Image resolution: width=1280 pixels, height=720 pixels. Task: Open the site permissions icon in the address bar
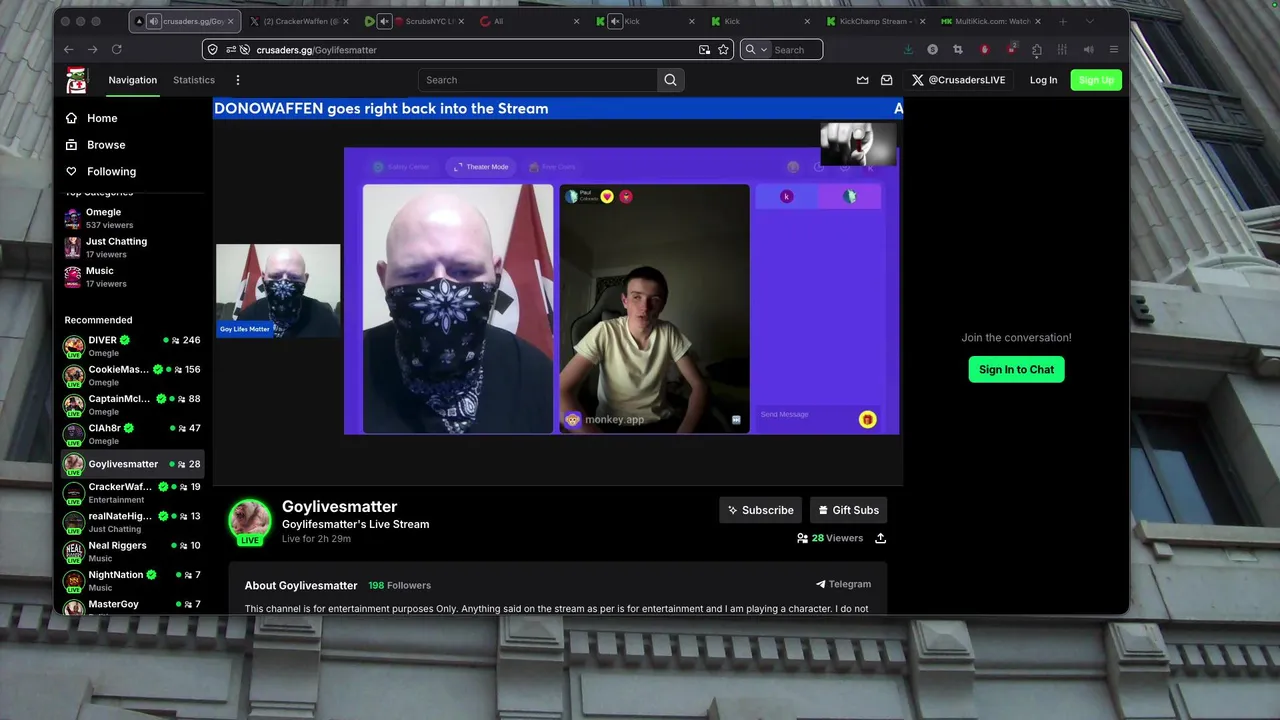(x=231, y=49)
